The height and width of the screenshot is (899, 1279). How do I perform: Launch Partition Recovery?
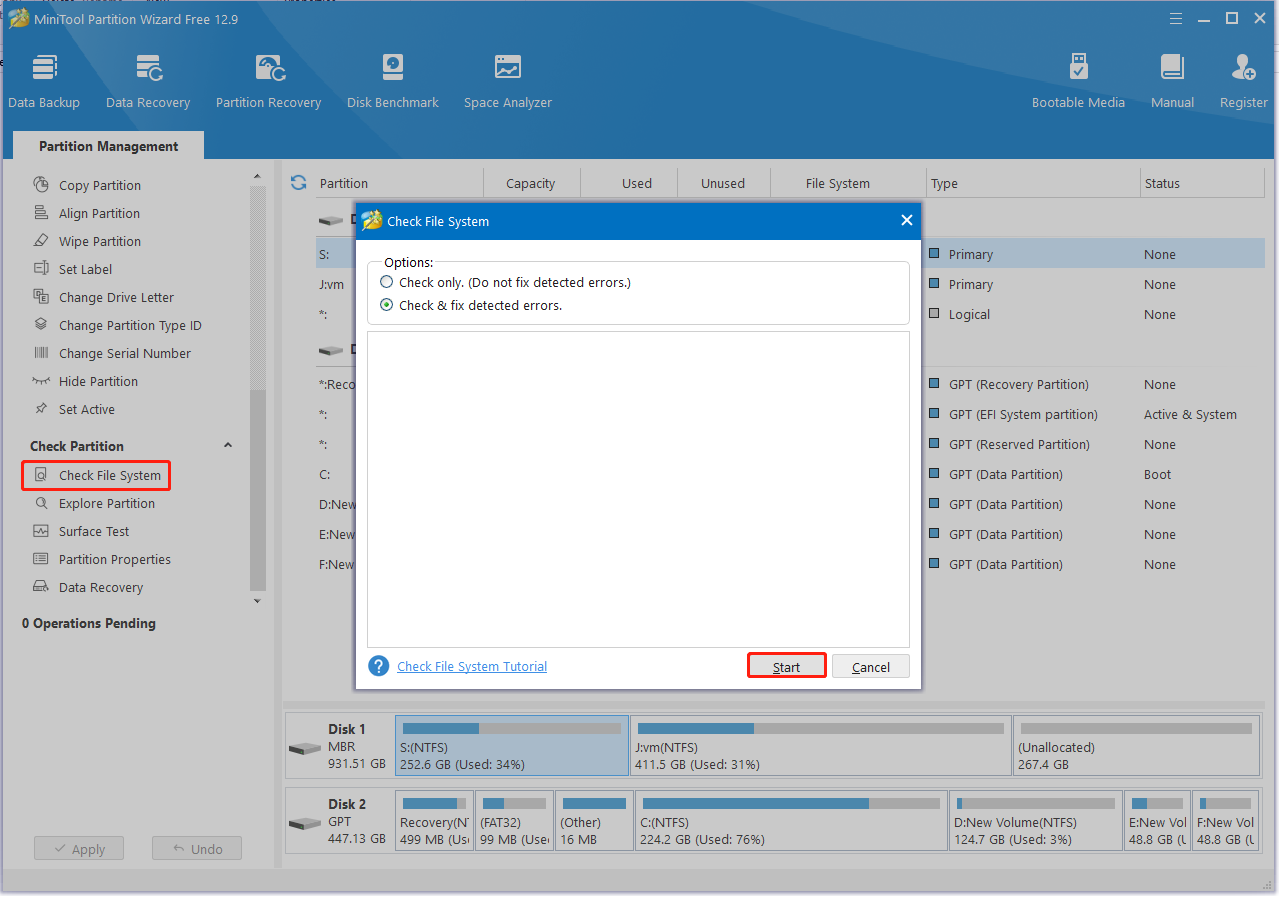[268, 81]
